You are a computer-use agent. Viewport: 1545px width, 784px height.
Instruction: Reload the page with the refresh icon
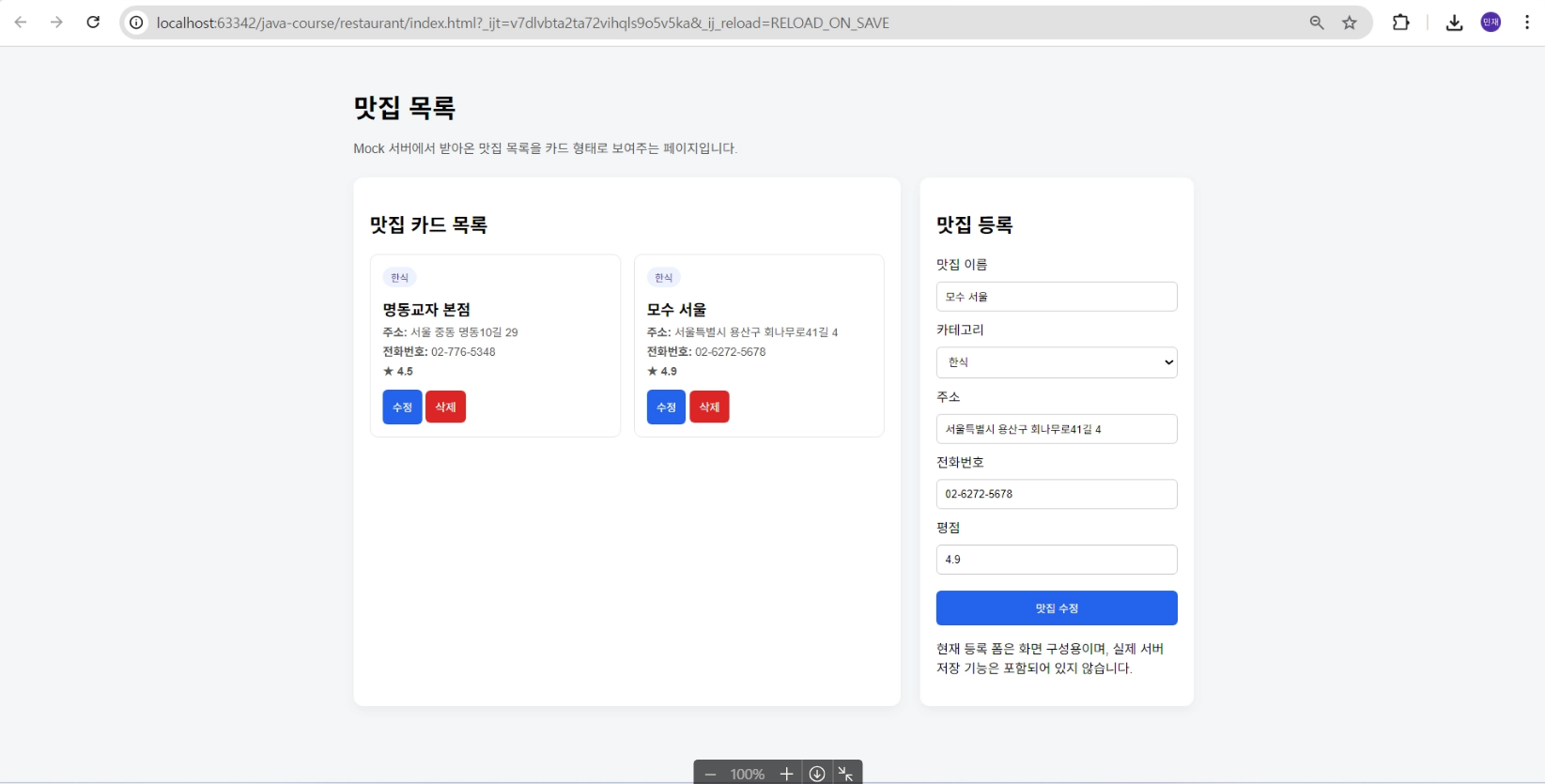(x=93, y=23)
